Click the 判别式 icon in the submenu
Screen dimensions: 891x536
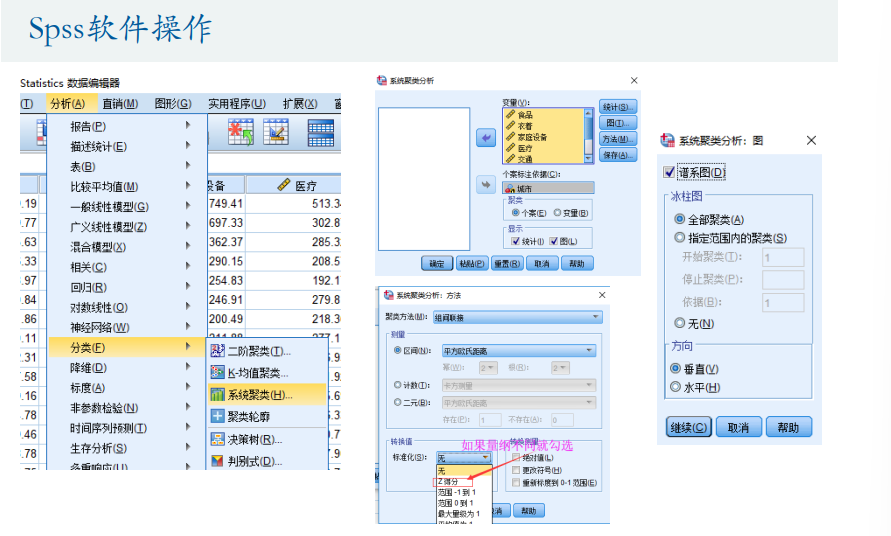point(217,461)
